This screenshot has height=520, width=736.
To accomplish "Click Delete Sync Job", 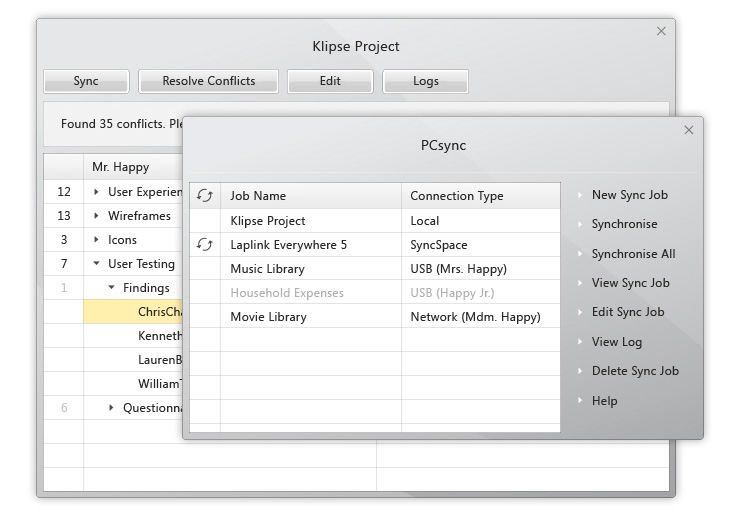I will coord(634,371).
